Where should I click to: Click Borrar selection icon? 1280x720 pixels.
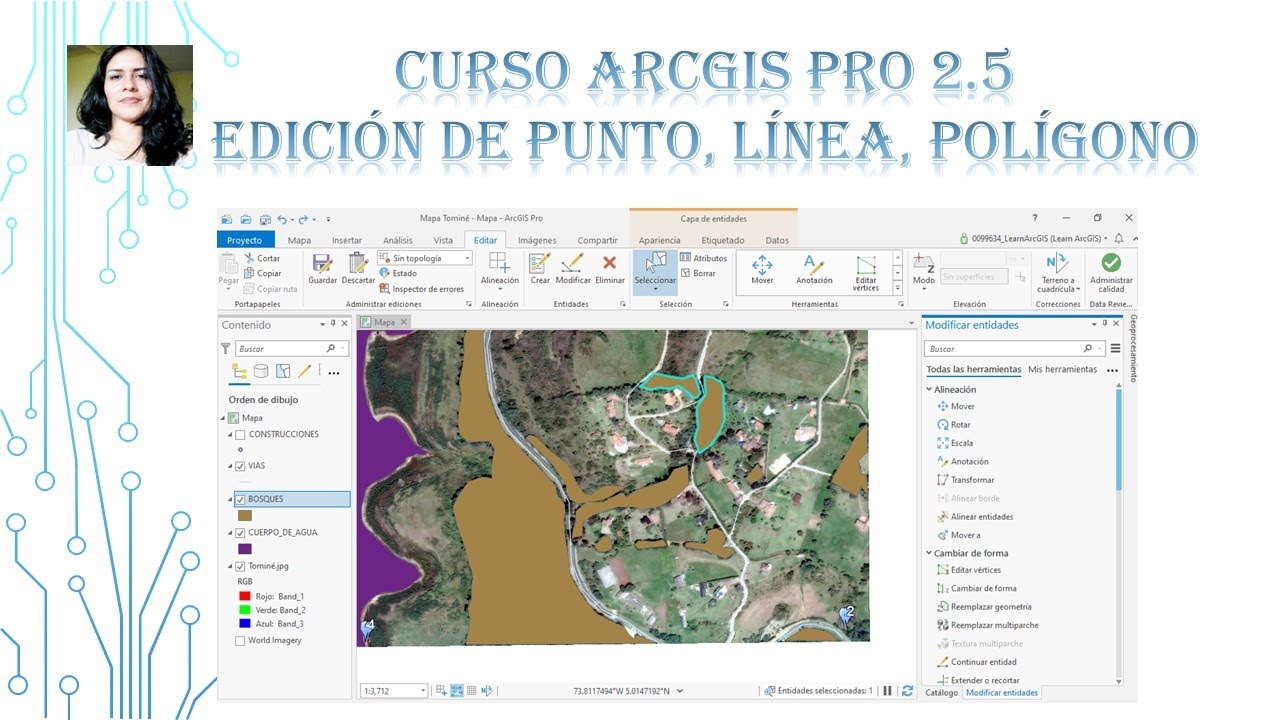tap(686, 273)
